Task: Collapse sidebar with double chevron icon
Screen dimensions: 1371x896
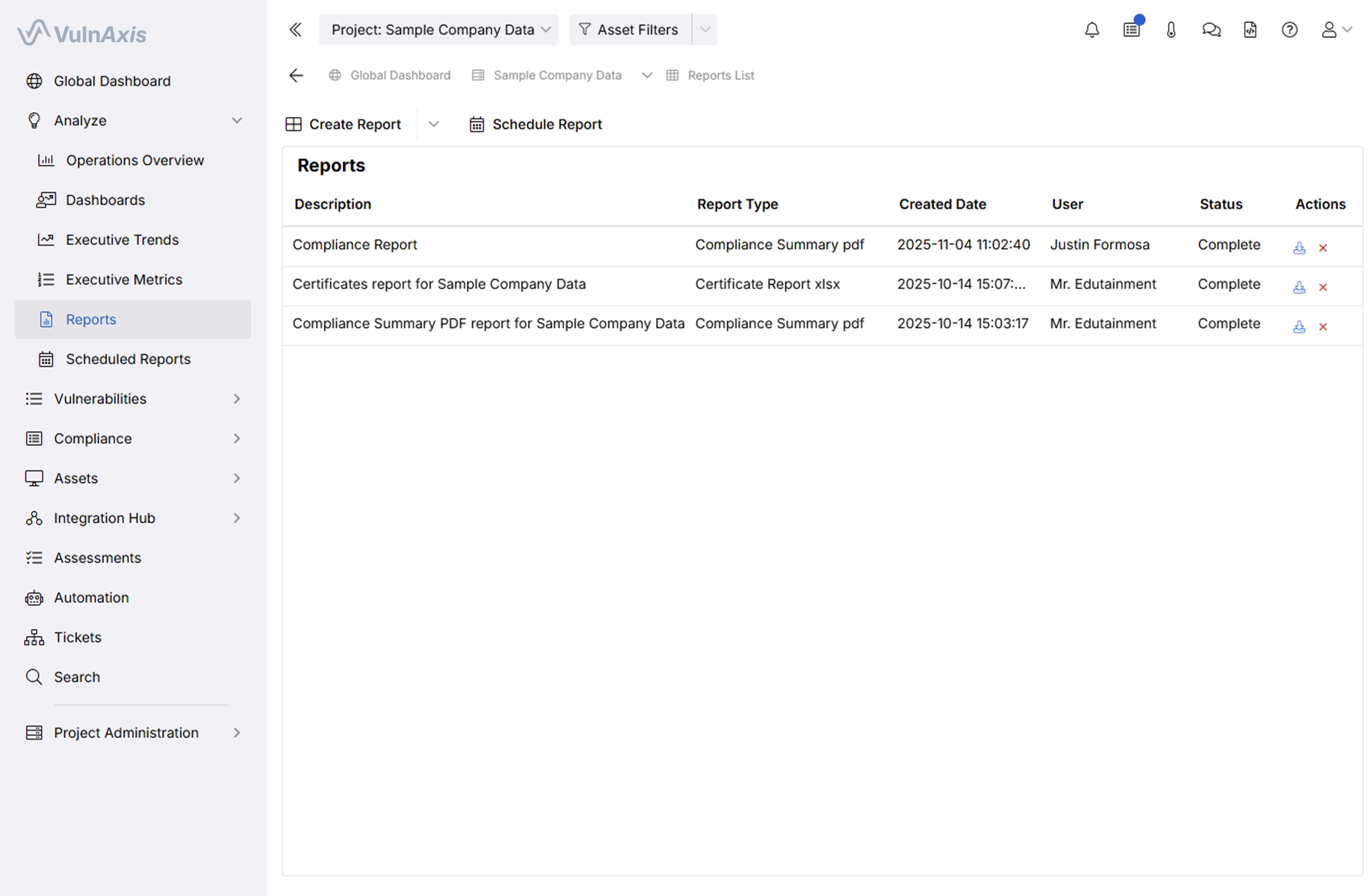Action: [296, 30]
